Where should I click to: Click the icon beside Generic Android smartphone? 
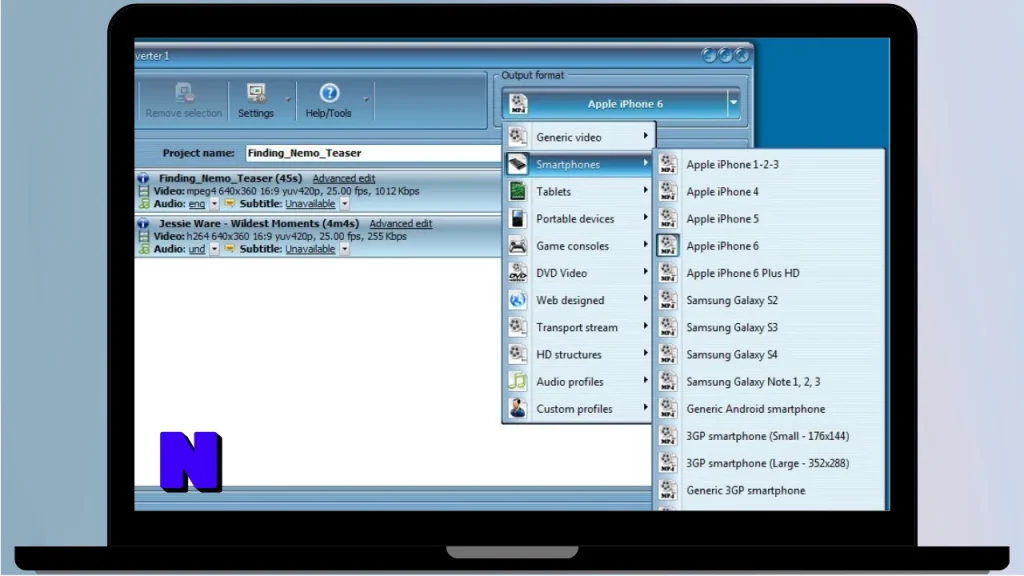667,408
